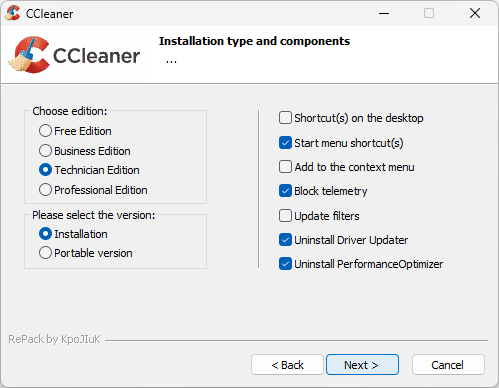Select Technician Edition radio button
499x388 pixels.
[45, 170]
